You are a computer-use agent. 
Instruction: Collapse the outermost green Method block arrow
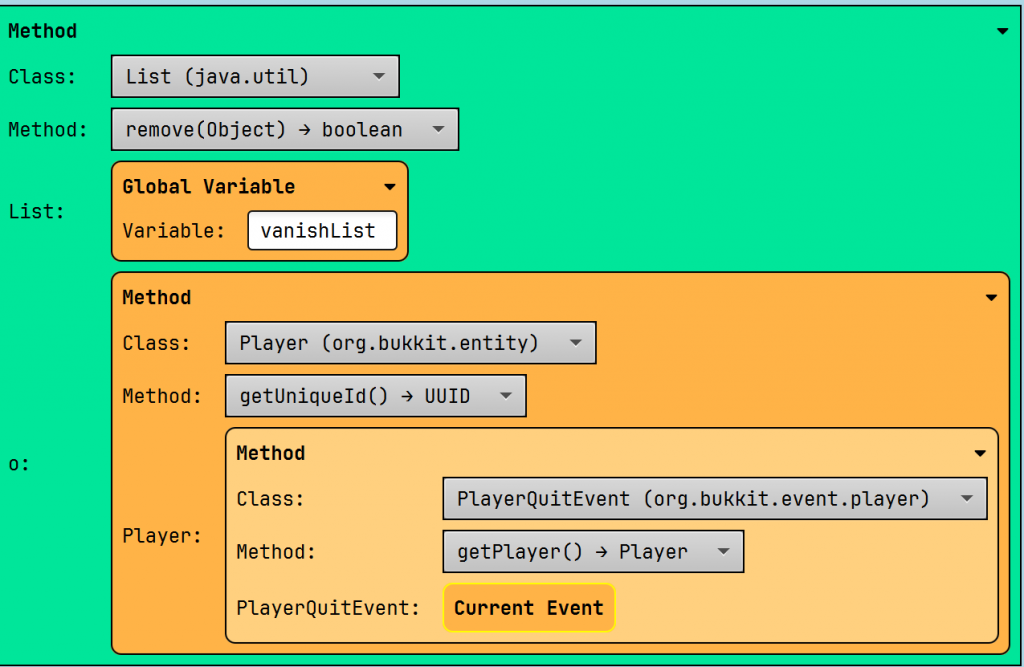(1002, 32)
